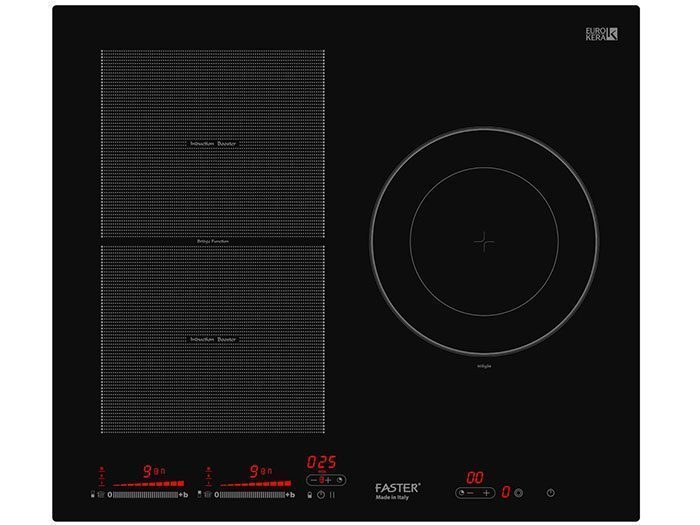The image size is (700, 525).
Task: Toggle the lock icon of the second zone slider
Action: pyautogui.click(x=200, y=494)
